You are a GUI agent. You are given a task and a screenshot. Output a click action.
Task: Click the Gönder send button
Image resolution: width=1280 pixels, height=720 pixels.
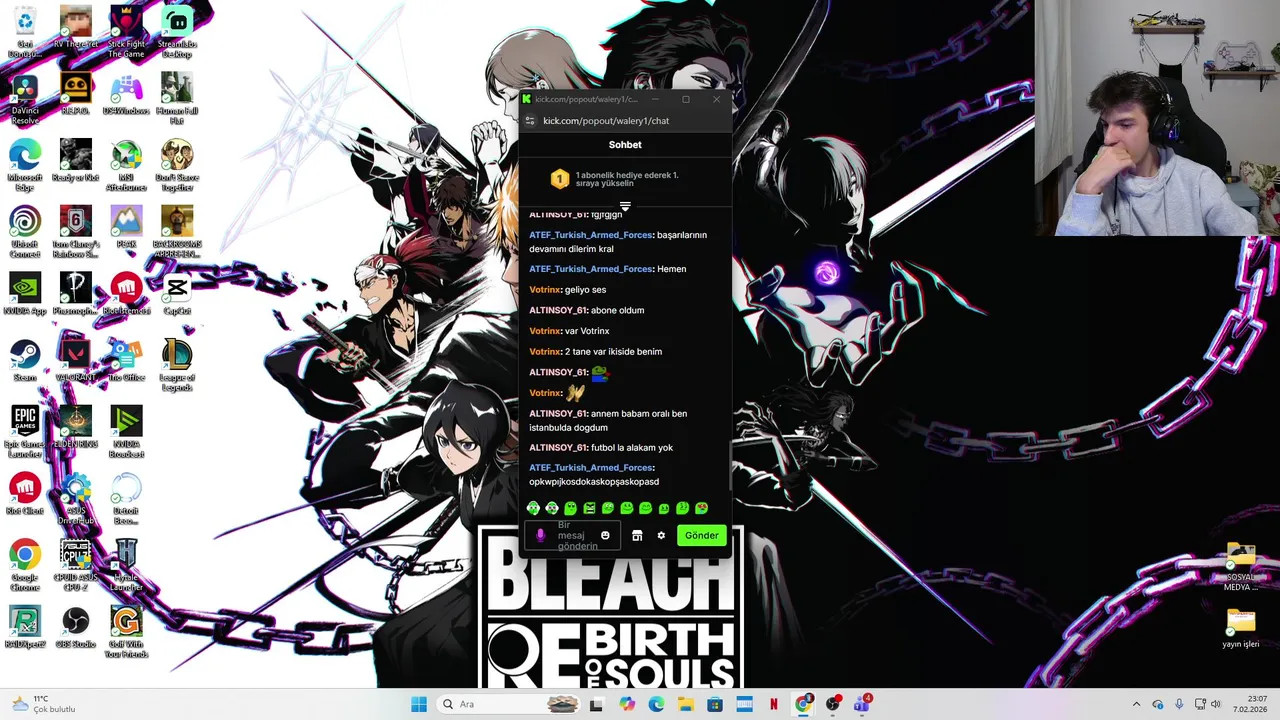[x=701, y=535]
